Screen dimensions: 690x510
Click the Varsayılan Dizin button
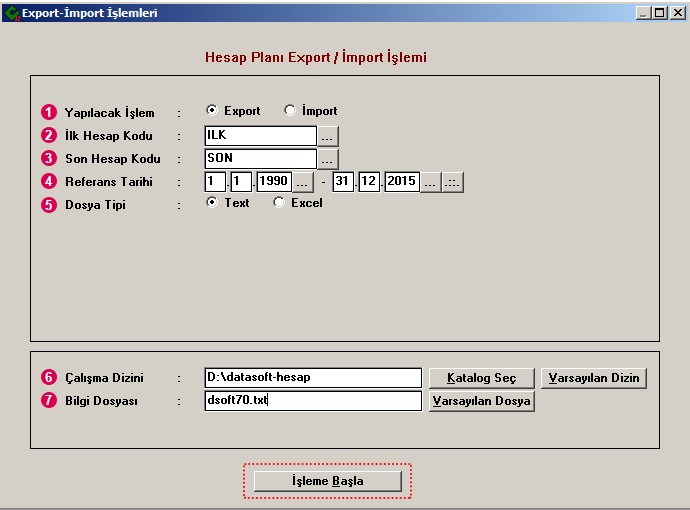594,378
